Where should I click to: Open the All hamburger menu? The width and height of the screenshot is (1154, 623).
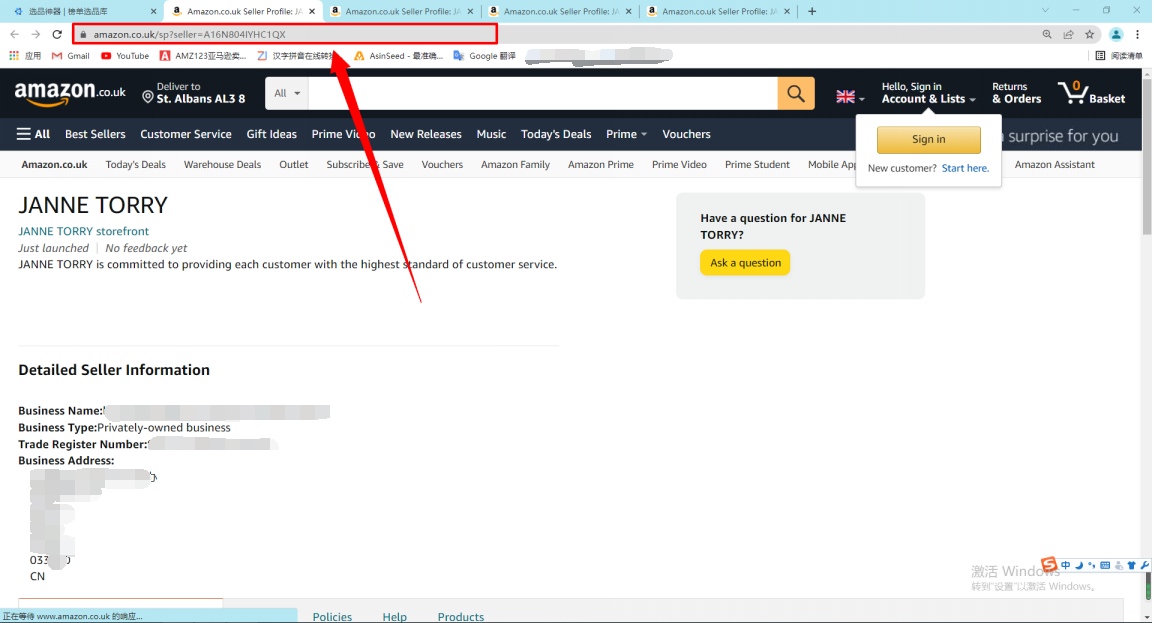(x=33, y=134)
